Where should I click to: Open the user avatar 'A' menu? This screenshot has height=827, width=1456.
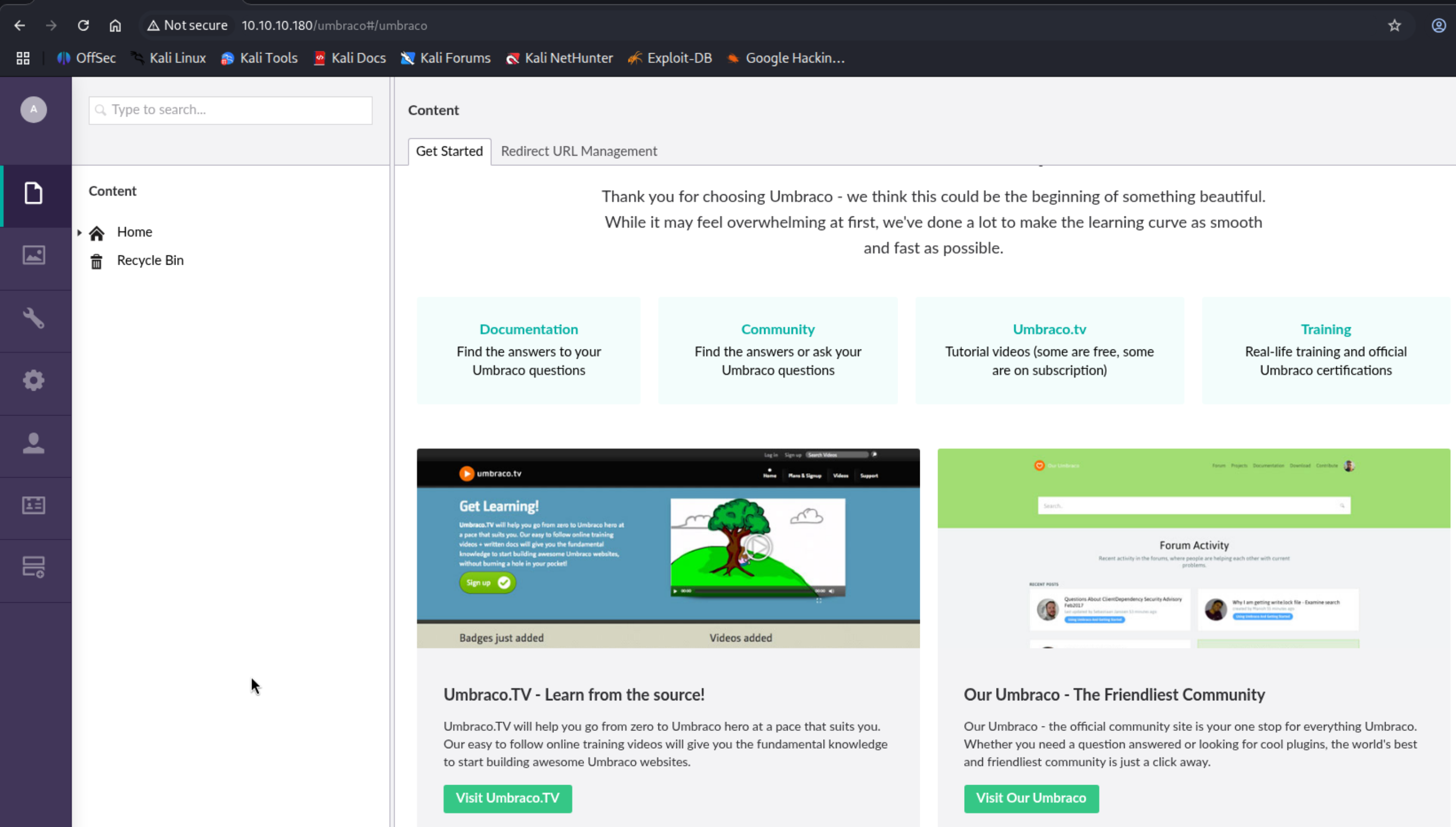click(x=34, y=109)
